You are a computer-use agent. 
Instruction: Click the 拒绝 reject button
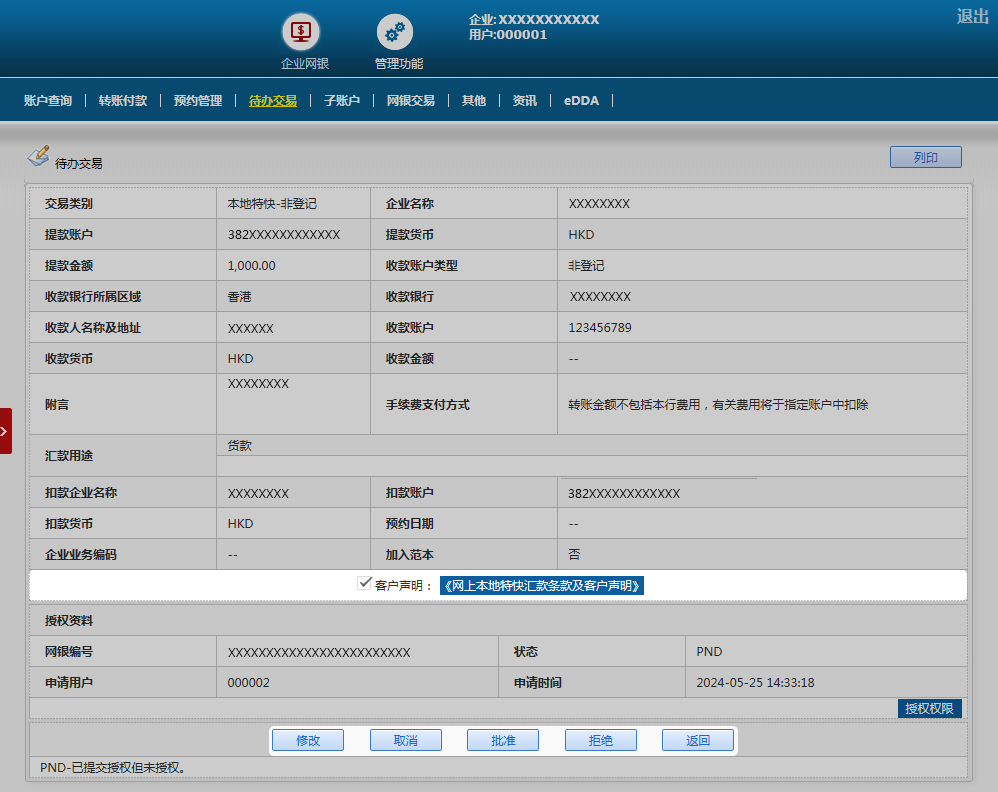(x=600, y=741)
